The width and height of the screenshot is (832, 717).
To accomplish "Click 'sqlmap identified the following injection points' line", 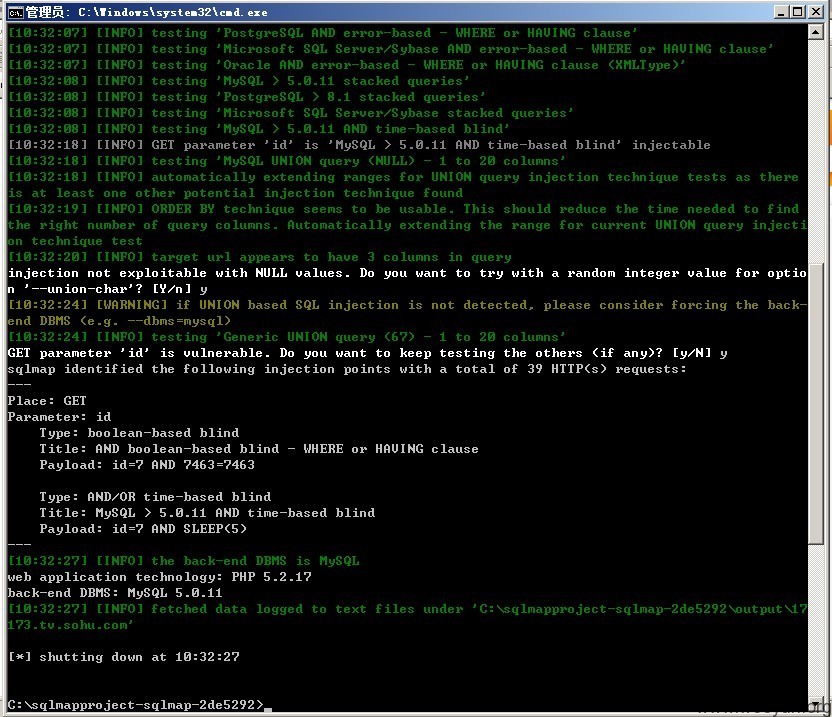I will [x=347, y=369].
